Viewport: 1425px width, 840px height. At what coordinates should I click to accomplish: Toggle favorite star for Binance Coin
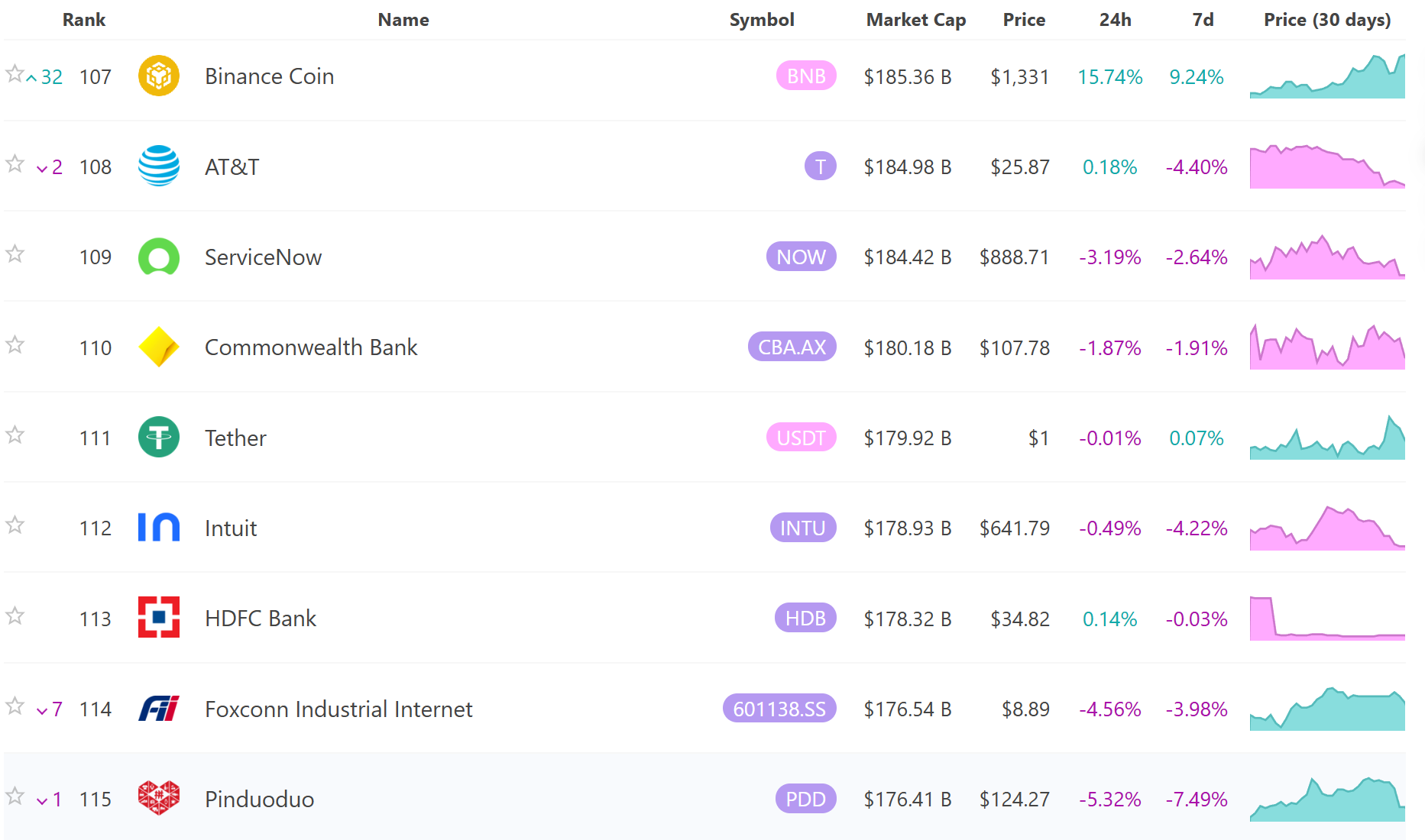15,74
